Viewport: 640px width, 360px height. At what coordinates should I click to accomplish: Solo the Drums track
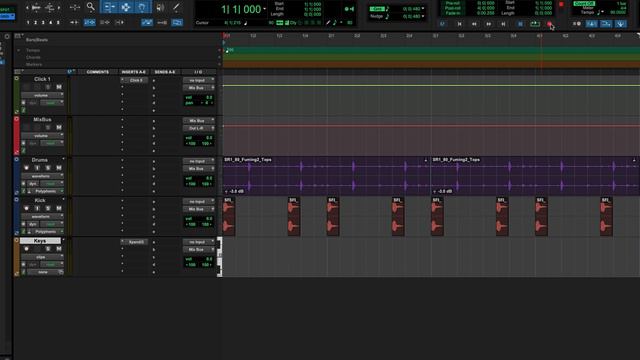[48, 168]
